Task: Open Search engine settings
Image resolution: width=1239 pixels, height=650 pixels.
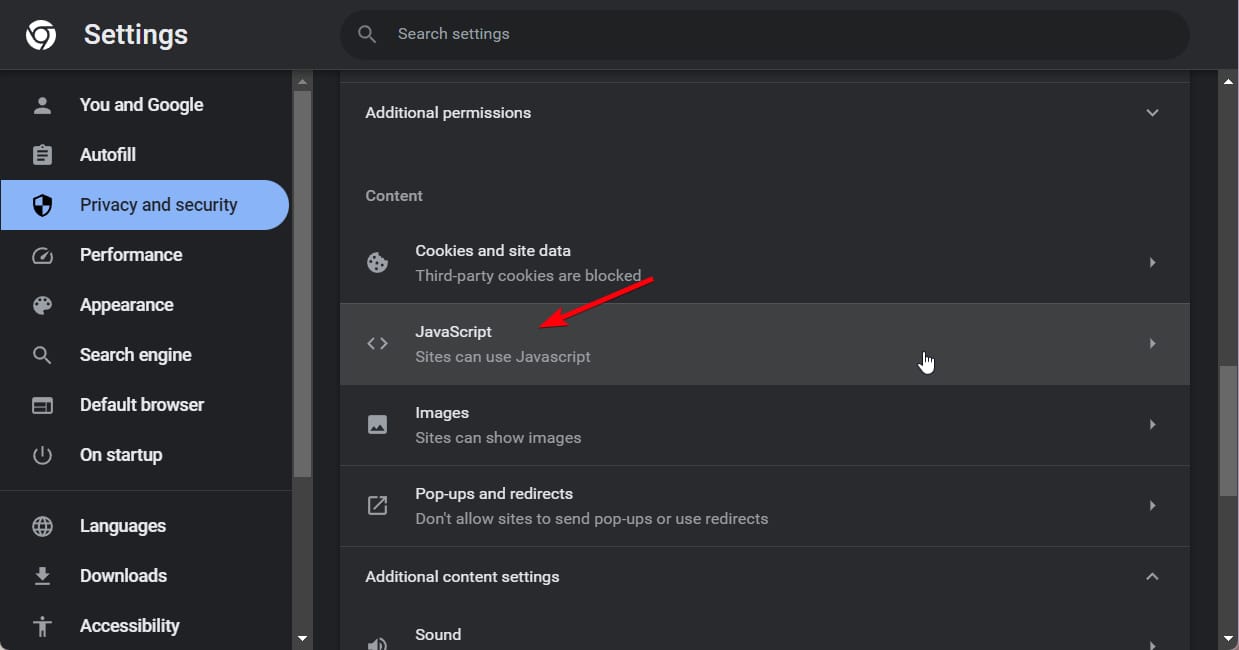Action: coord(135,355)
